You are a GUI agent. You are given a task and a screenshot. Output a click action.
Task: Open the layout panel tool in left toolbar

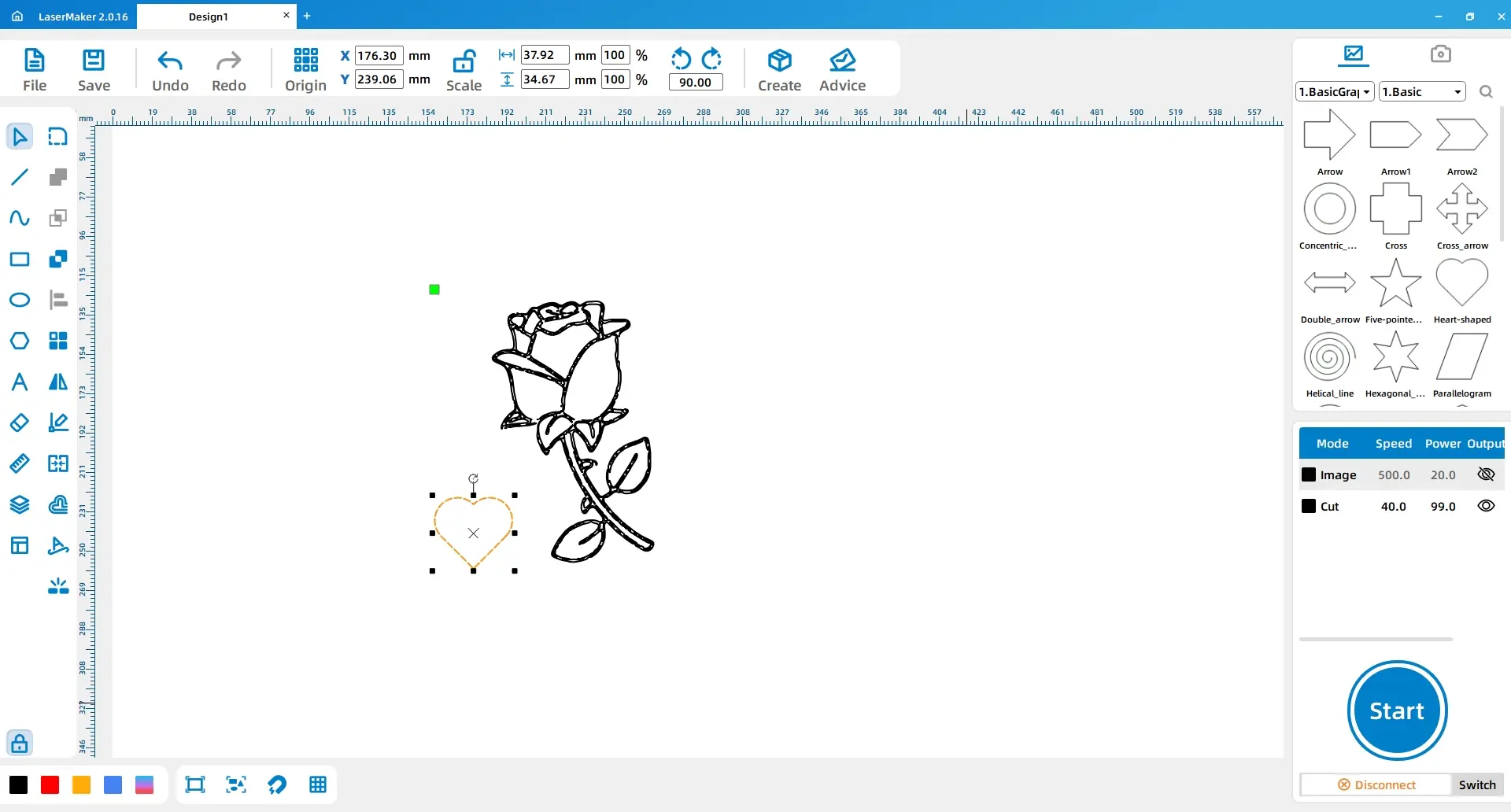tap(20, 545)
